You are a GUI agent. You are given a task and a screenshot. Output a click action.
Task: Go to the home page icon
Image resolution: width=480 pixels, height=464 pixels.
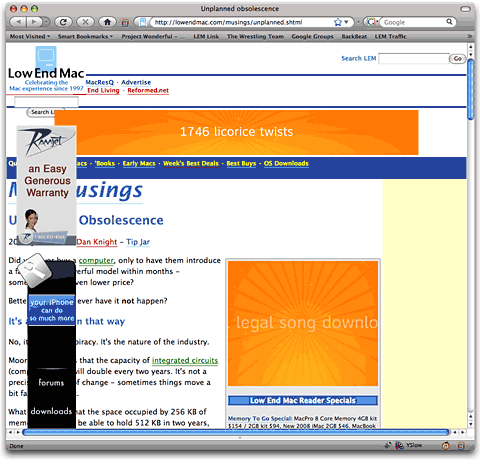coord(107,22)
